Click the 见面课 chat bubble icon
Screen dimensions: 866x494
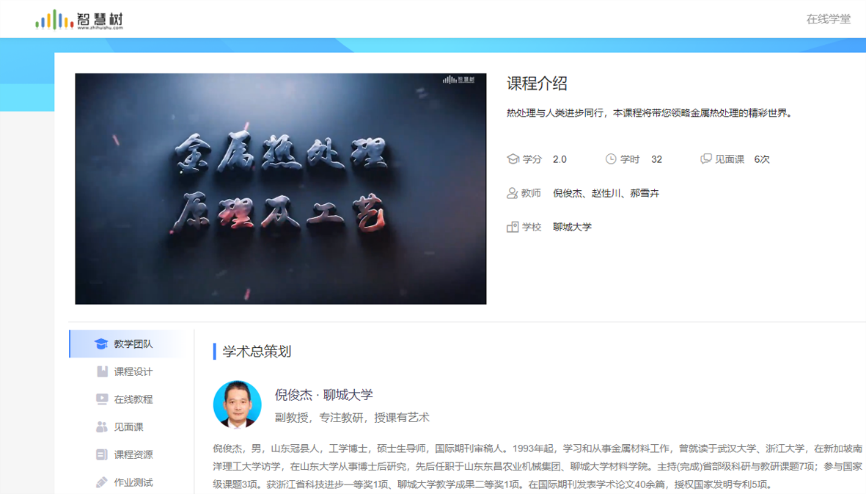pyautogui.click(x=706, y=159)
